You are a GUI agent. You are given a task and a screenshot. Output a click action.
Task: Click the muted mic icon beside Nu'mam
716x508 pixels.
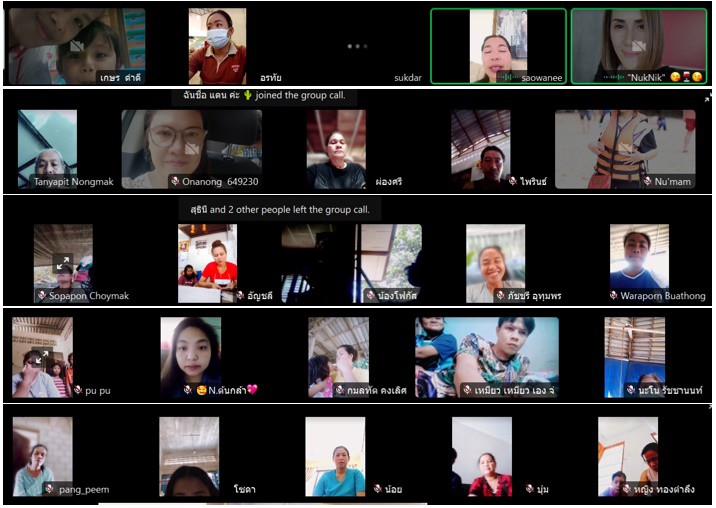point(647,182)
